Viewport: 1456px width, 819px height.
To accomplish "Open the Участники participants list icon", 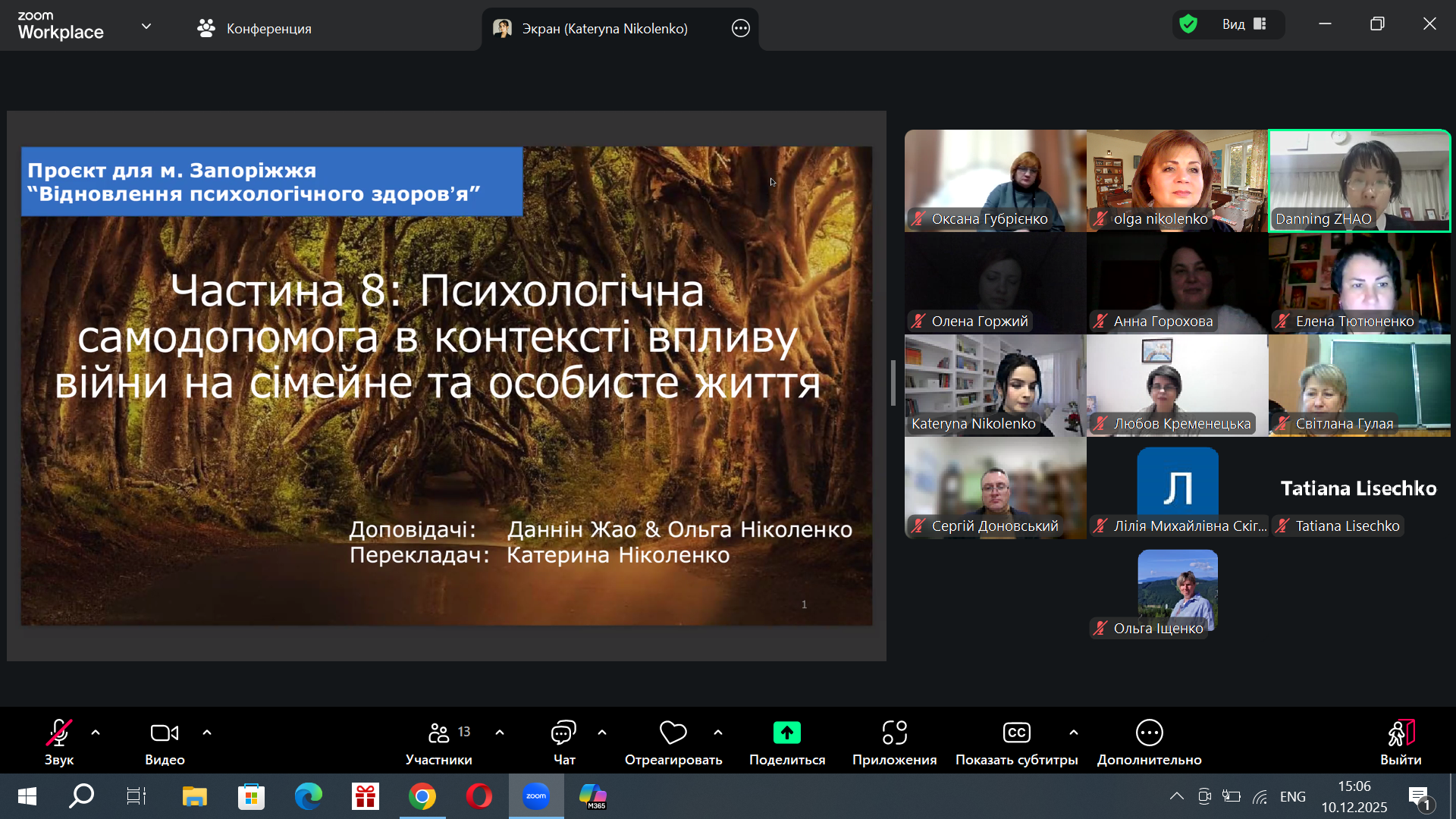I will (x=439, y=733).
